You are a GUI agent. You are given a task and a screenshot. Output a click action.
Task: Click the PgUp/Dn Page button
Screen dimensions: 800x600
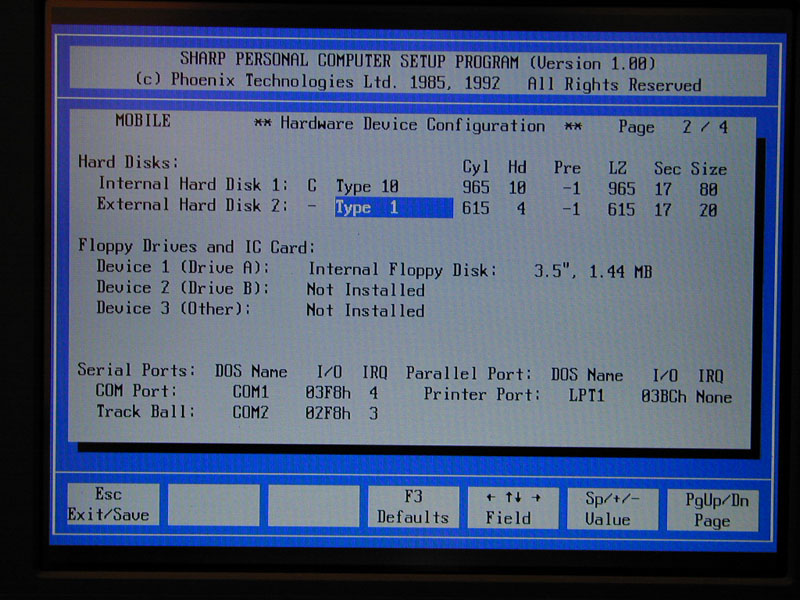711,510
